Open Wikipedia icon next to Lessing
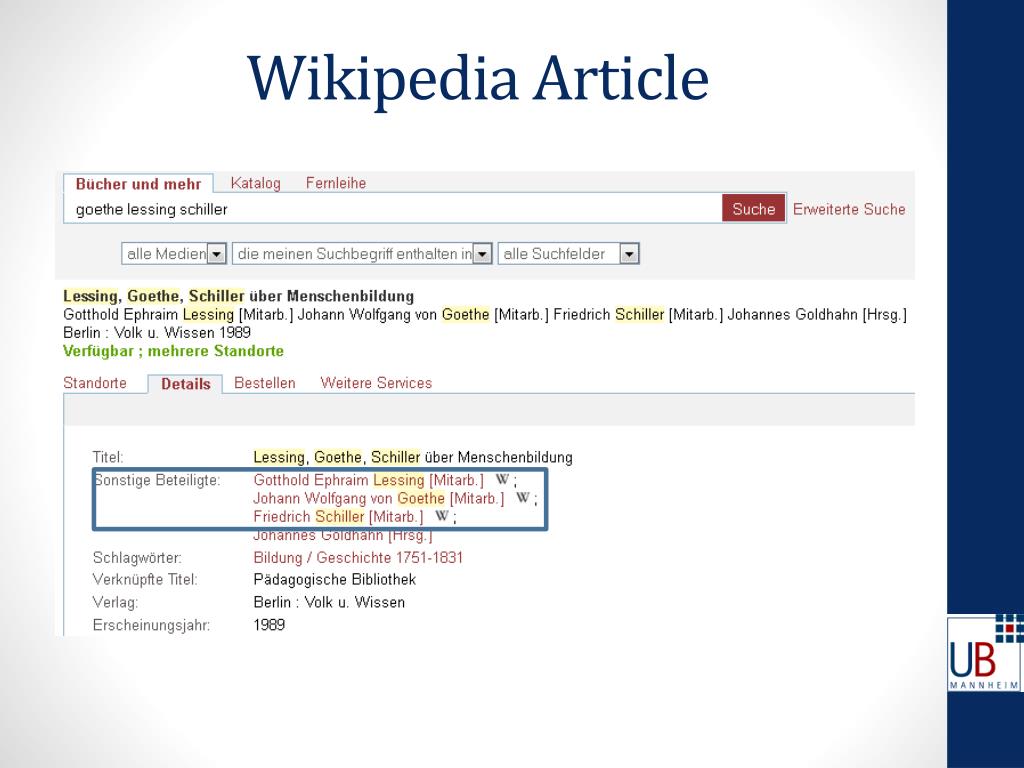1024x768 pixels. point(502,479)
